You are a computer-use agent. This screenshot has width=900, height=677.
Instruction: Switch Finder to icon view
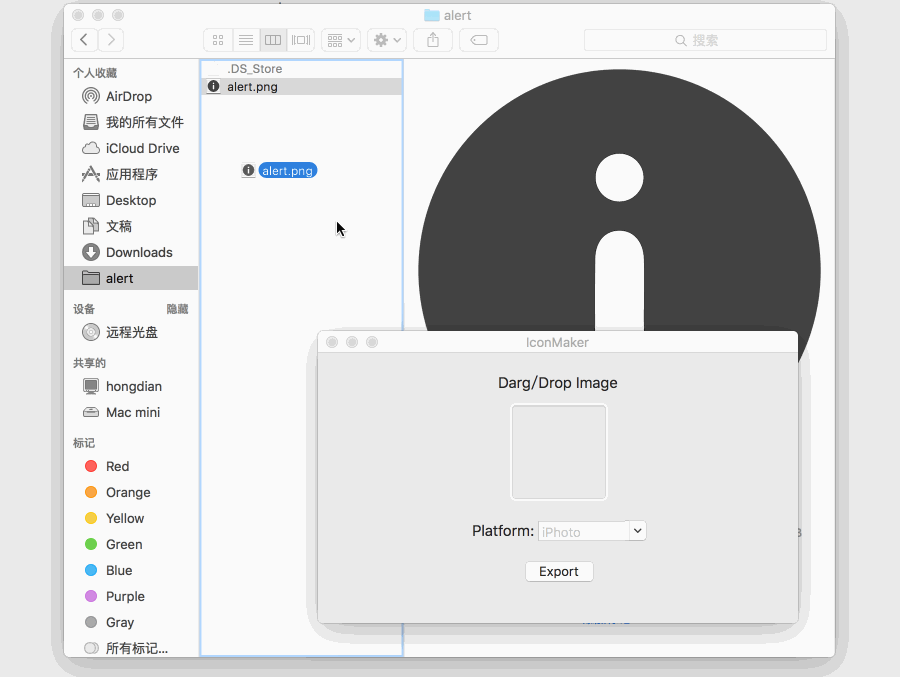(x=218, y=40)
